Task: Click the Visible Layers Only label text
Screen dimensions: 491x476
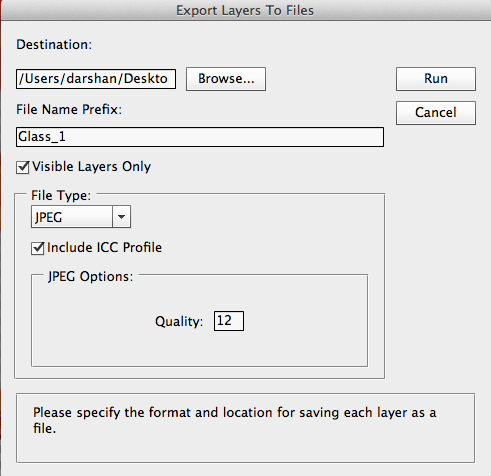Action: pos(91,167)
